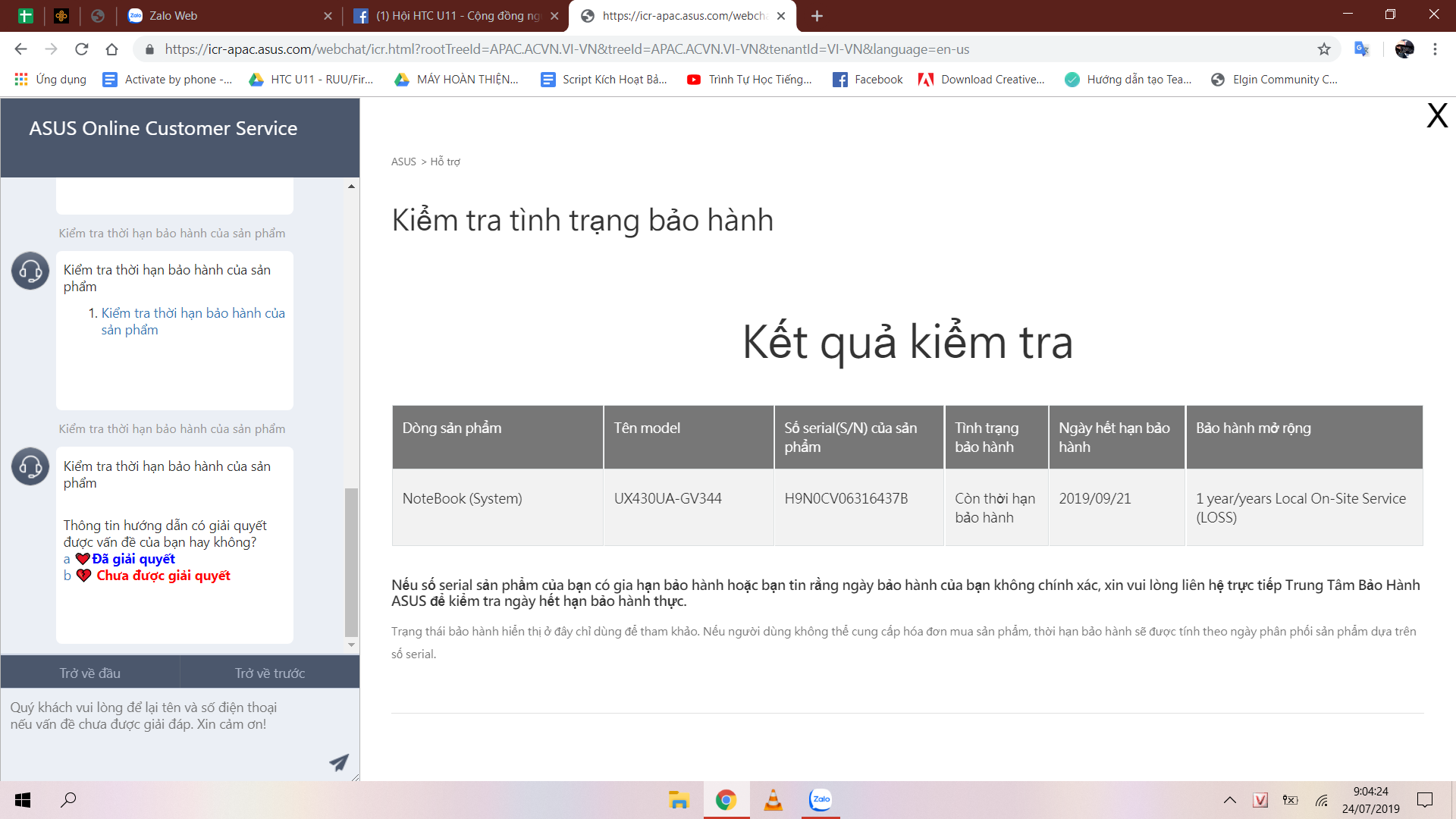Open Chrome menu with three dots
The width and height of the screenshot is (1456, 819).
pyautogui.click(x=1435, y=49)
